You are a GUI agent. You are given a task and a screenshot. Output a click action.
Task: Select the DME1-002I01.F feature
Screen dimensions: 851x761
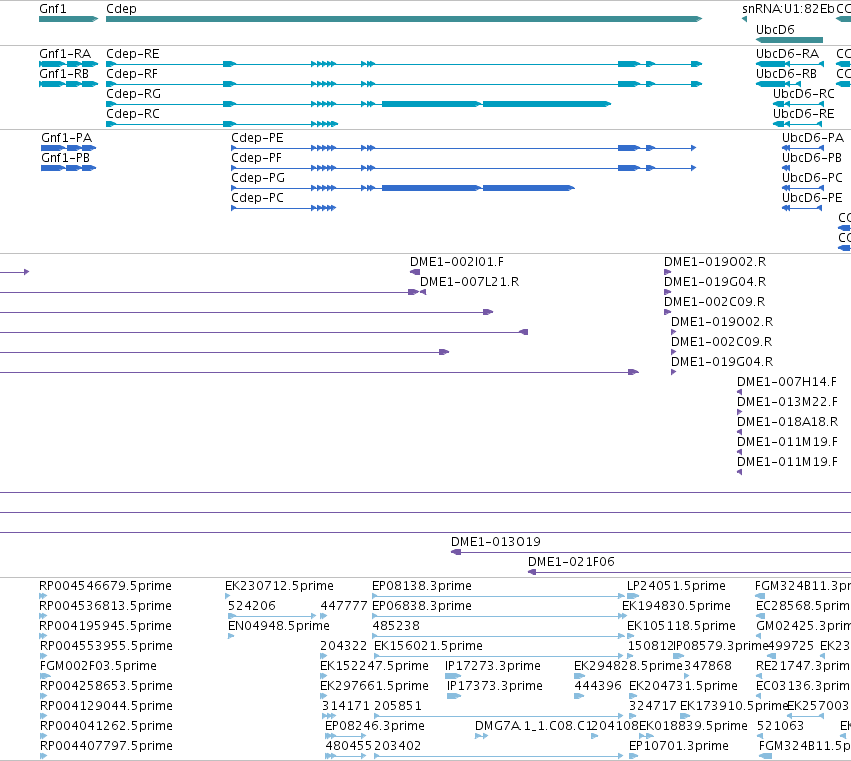(457, 262)
